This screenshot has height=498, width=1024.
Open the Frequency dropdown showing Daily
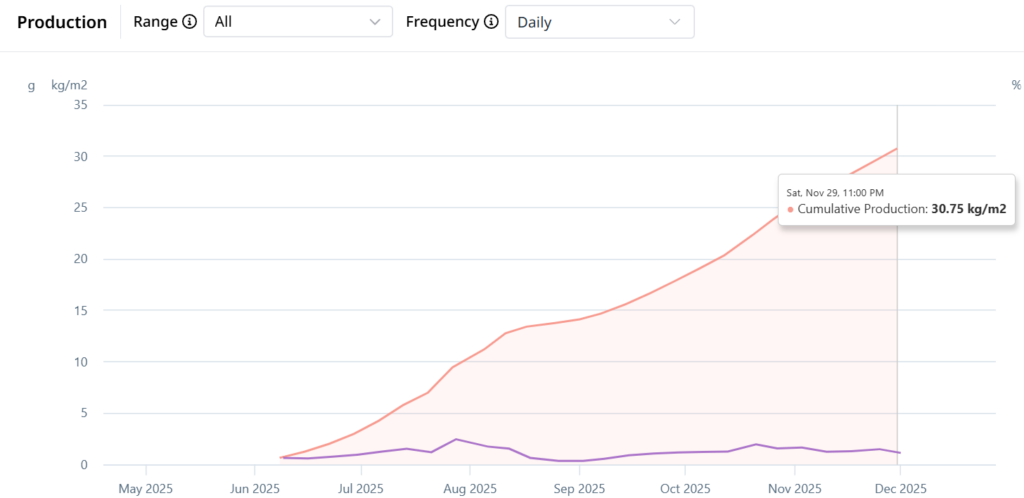(598, 22)
